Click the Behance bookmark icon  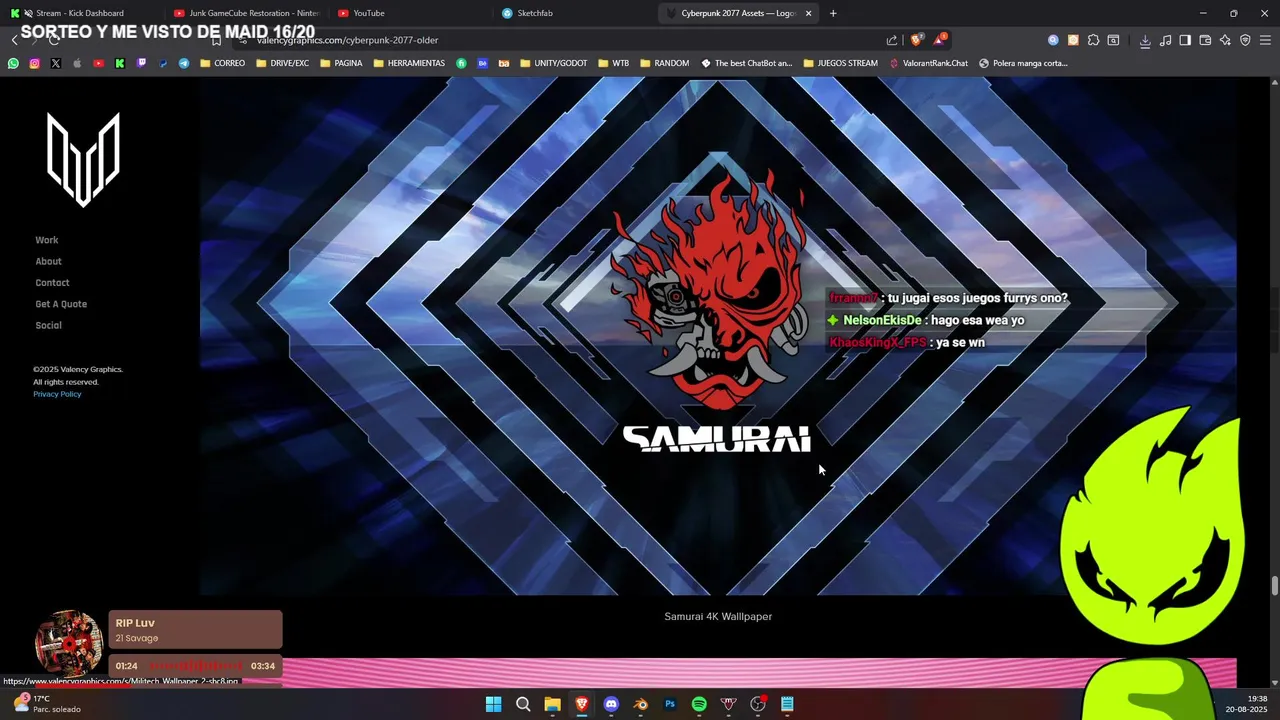[482, 63]
